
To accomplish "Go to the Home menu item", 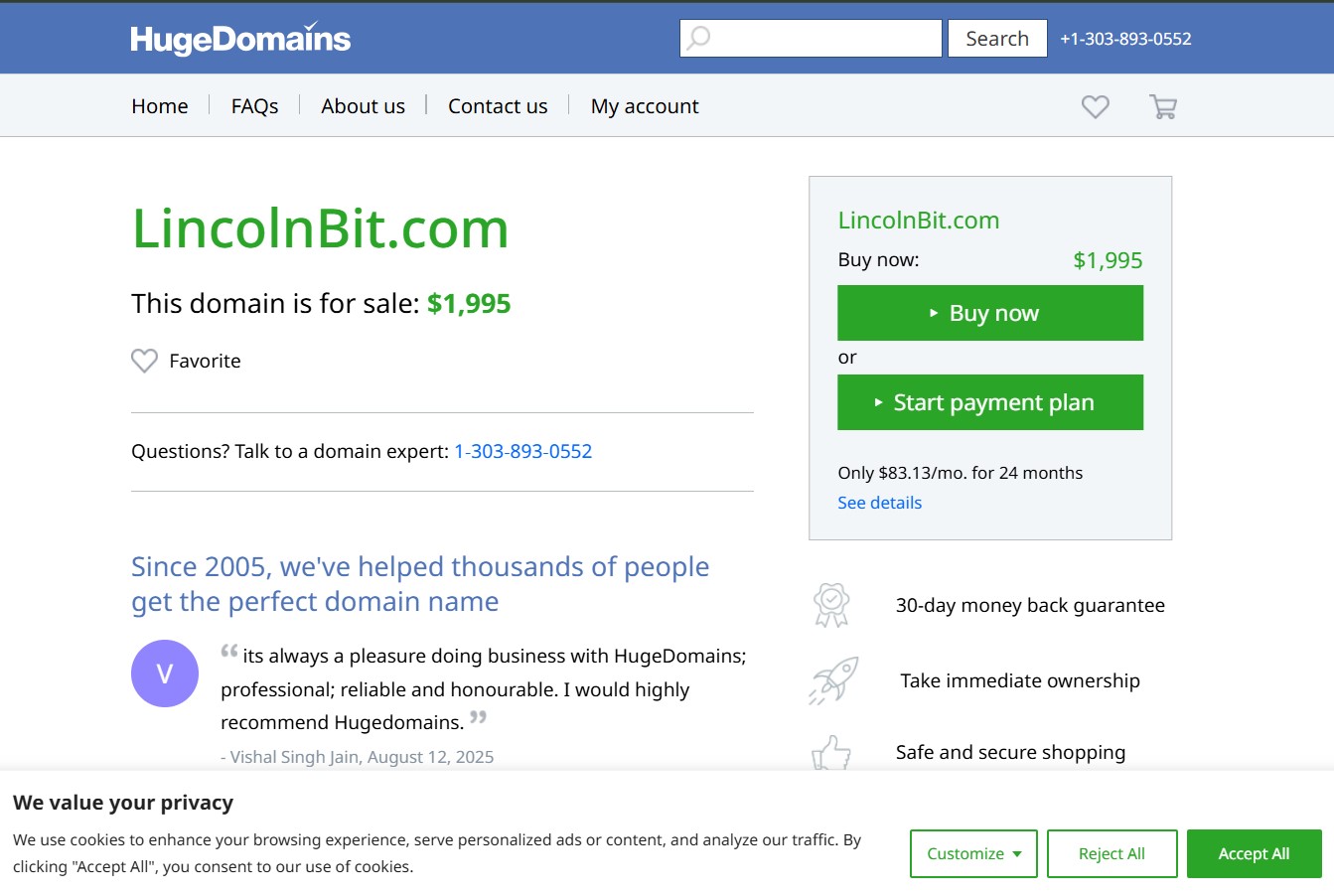I will (x=160, y=106).
